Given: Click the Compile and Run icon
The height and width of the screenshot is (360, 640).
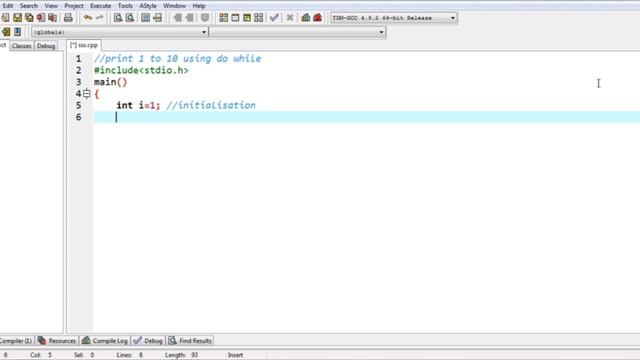Looking at the screenshot, I should point(247,18).
